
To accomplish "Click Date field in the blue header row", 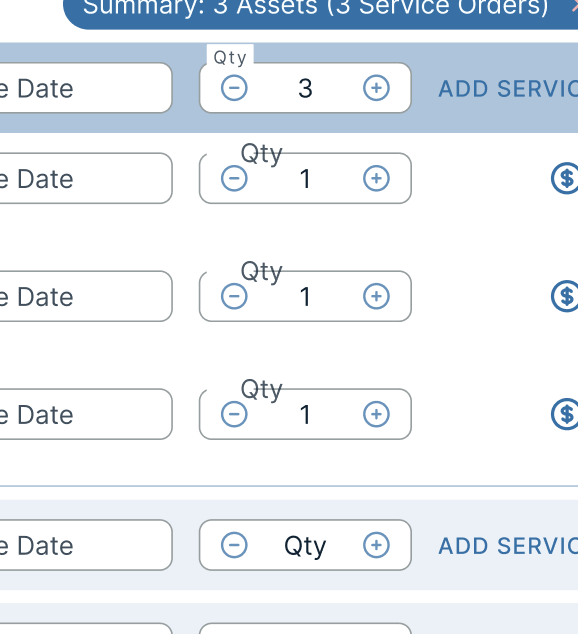I will click(x=86, y=88).
